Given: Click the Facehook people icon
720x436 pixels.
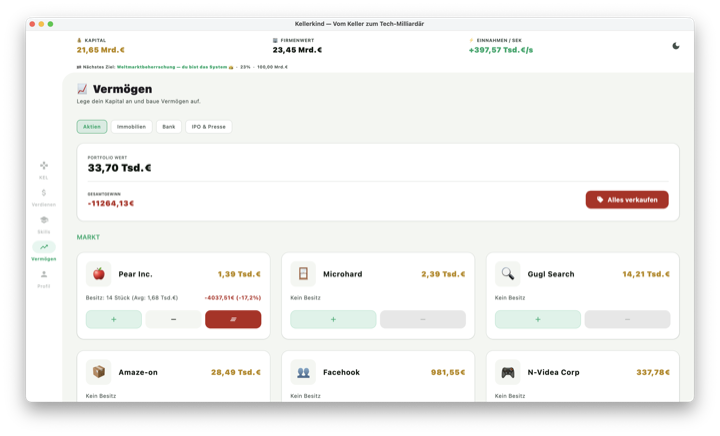Looking at the screenshot, I should point(303,372).
